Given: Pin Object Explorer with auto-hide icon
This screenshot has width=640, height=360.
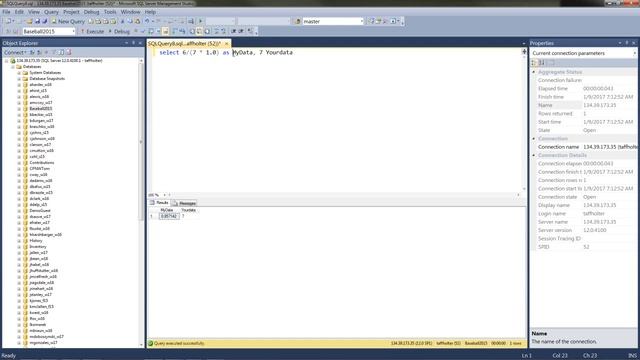Looking at the screenshot, I should click(133, 43).
